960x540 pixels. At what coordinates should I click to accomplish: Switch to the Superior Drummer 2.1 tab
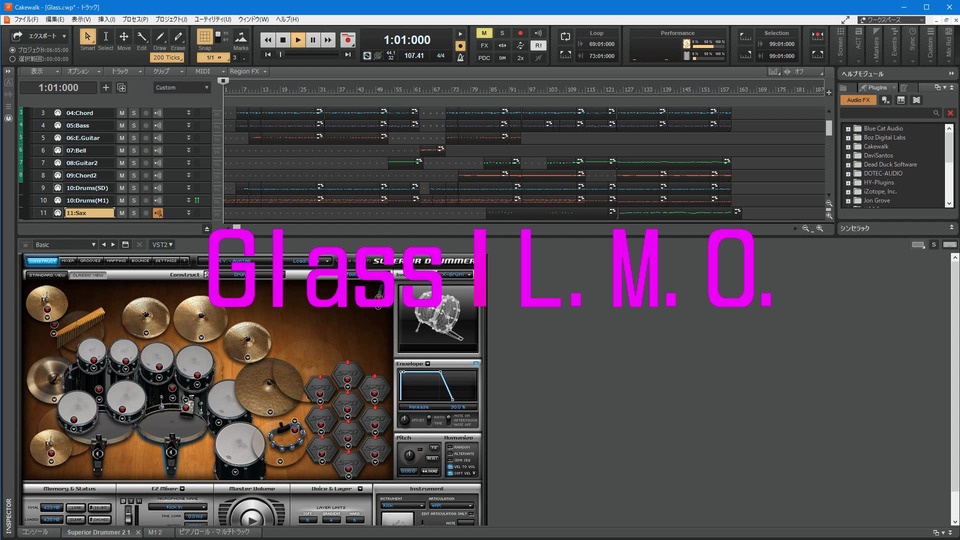[x=99, y=532]
